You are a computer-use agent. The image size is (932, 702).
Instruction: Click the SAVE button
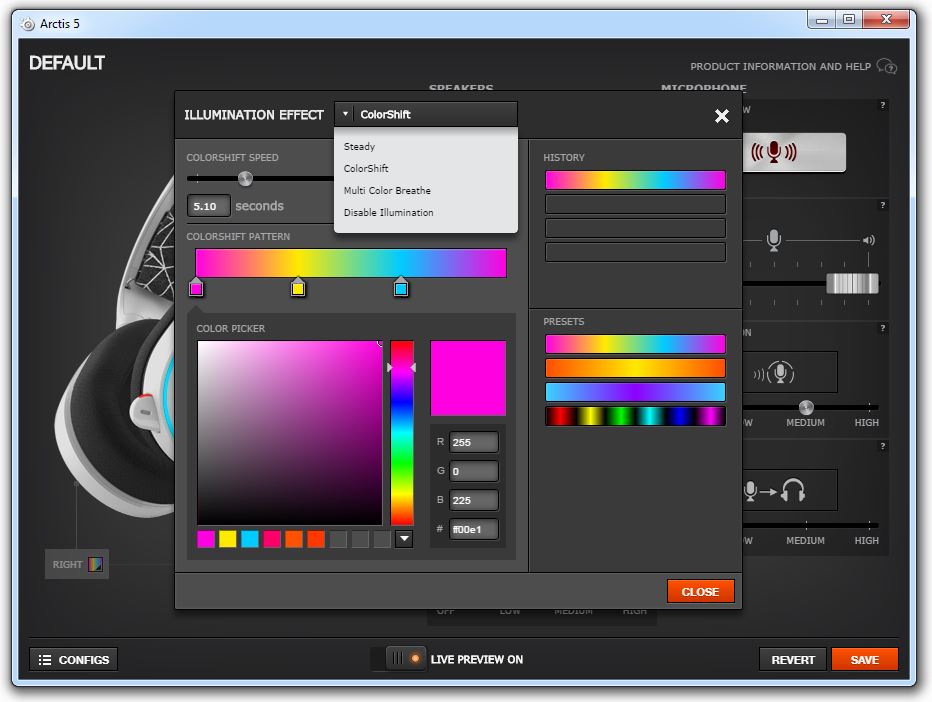click(864, 660)
